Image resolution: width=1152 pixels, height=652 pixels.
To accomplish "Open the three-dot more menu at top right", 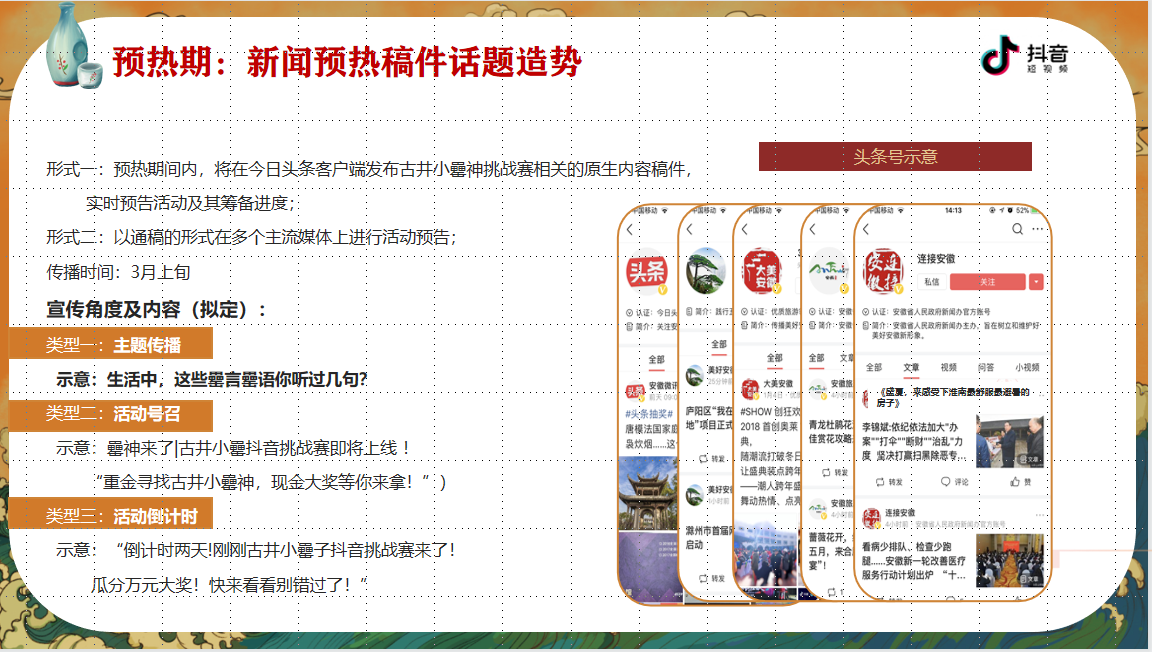I will click(1037, 229).
